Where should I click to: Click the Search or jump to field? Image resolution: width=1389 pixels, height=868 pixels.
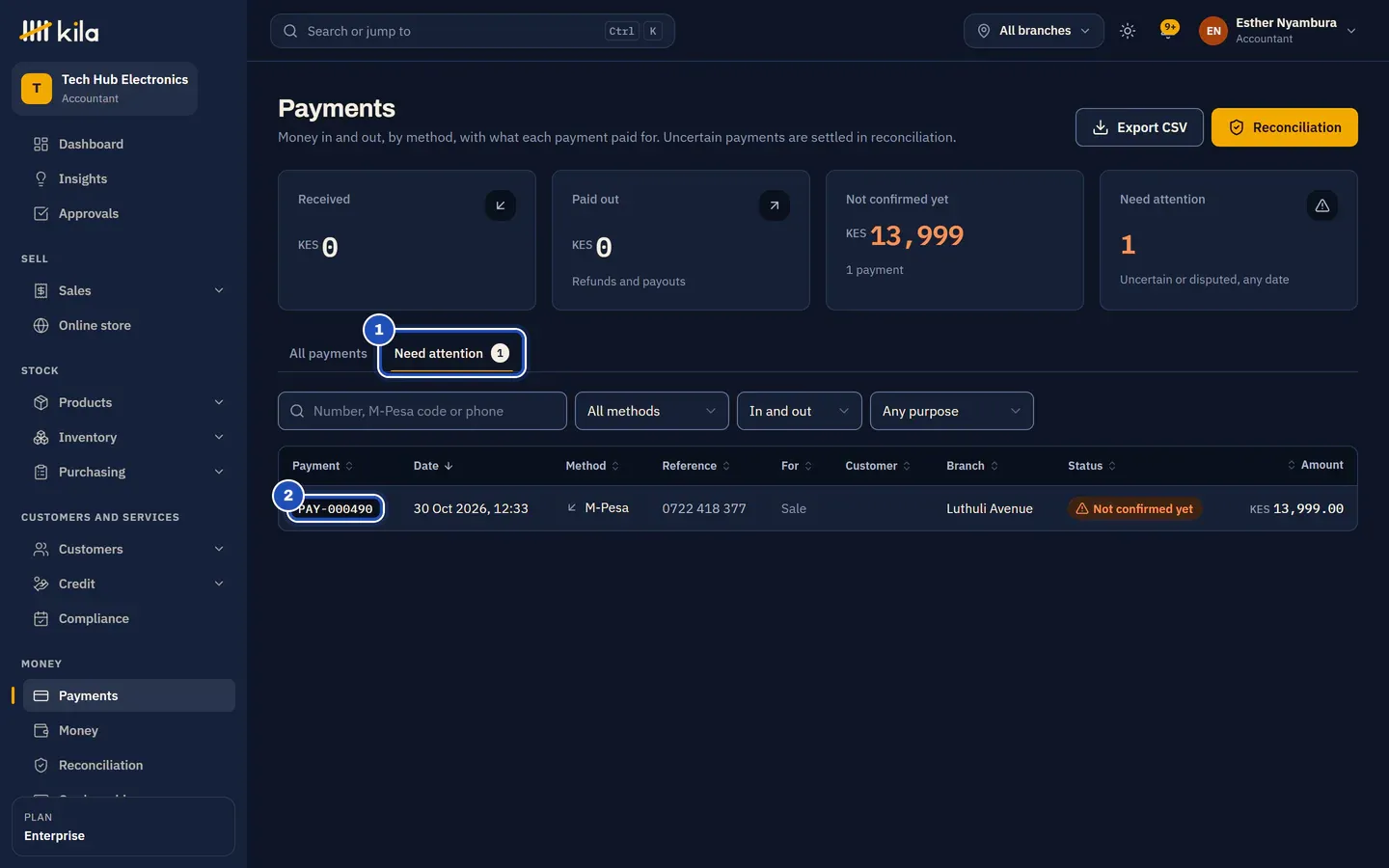click(x=473, y=31)
